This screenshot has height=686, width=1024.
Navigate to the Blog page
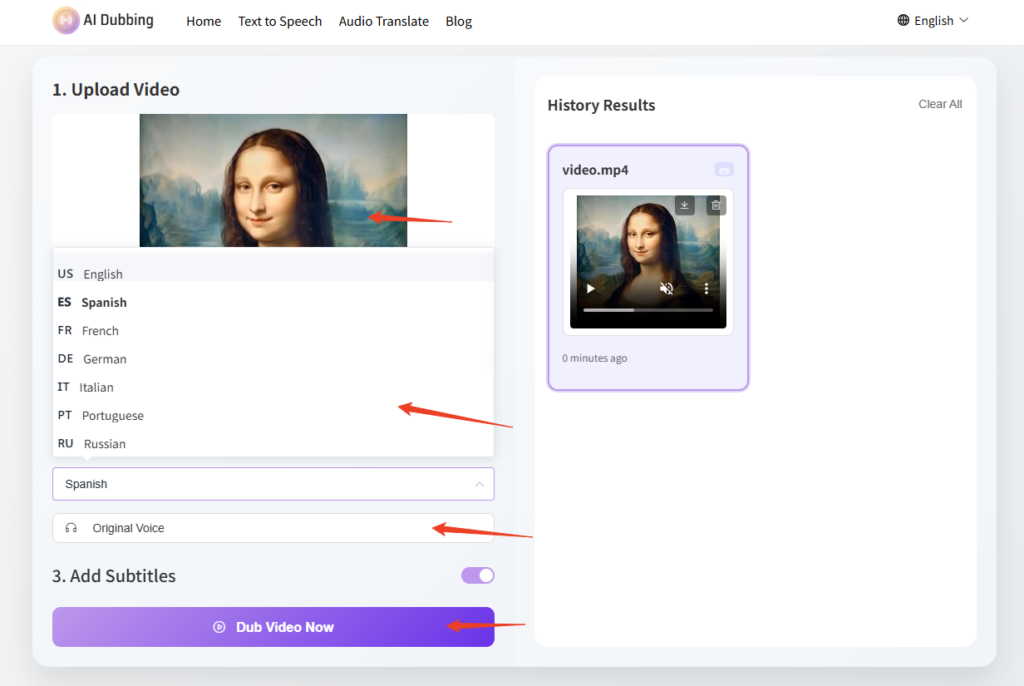[x=458, y=21]
